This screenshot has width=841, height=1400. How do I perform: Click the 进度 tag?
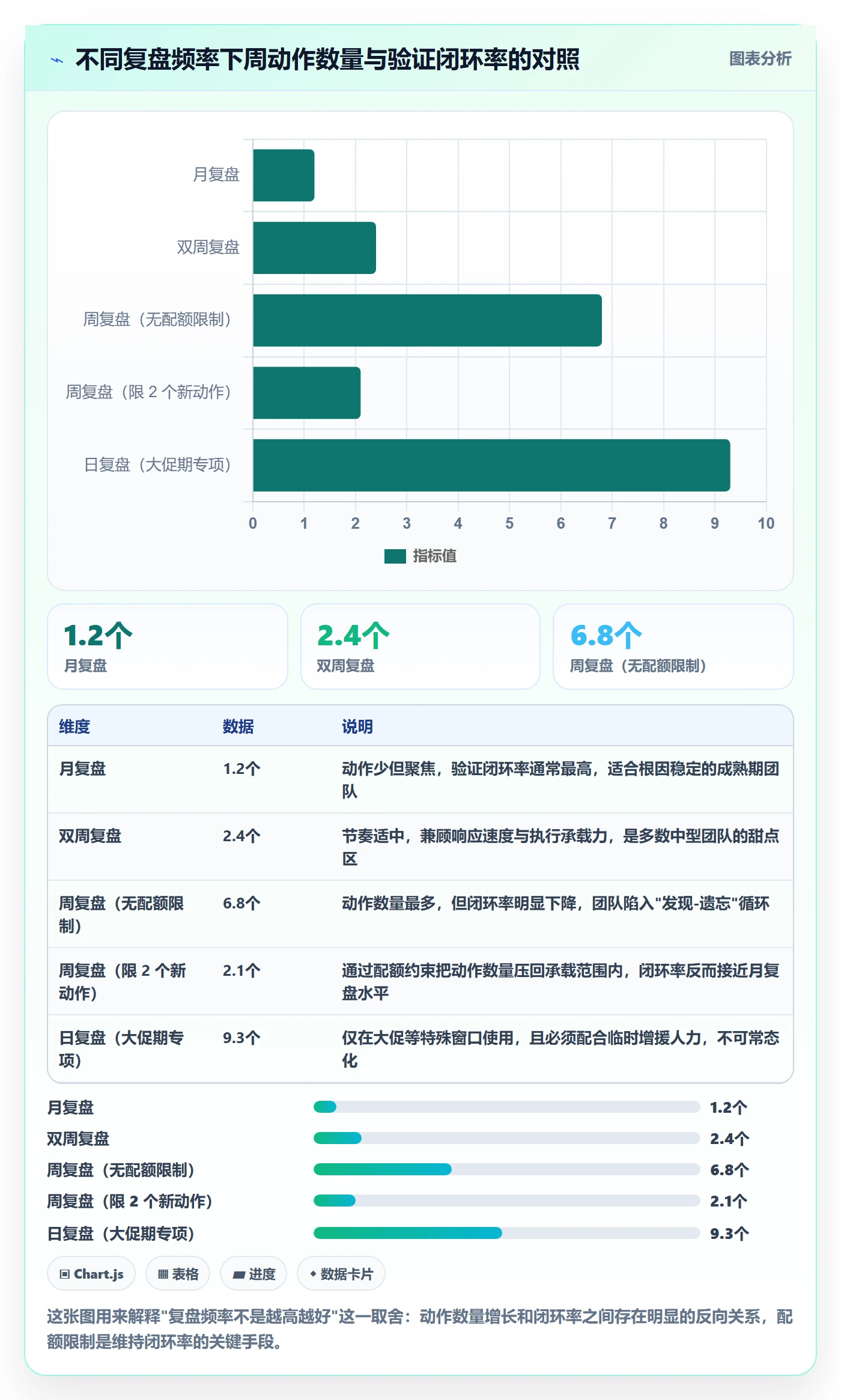(254, 1274)
